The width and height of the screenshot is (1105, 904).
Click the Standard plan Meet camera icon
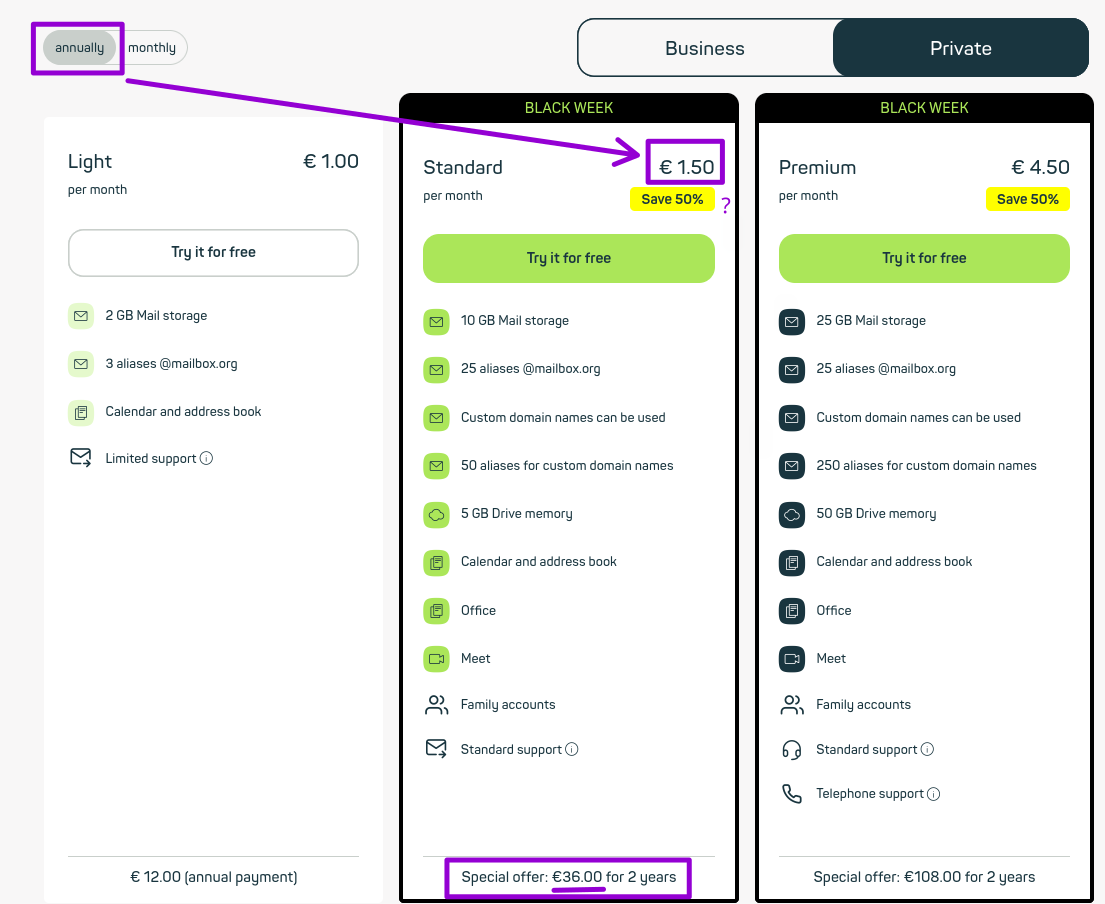coord(436,659)
